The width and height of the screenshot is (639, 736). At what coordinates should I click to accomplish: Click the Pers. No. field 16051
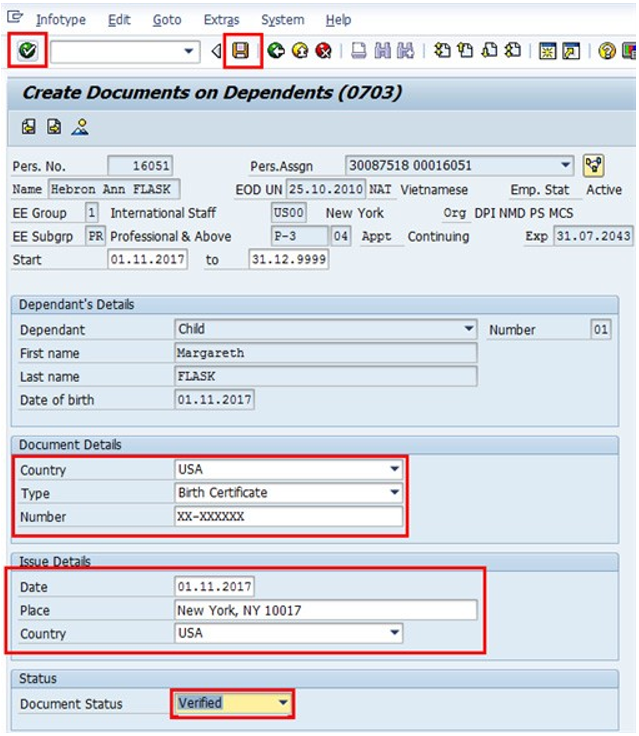(x=140, y=166)
